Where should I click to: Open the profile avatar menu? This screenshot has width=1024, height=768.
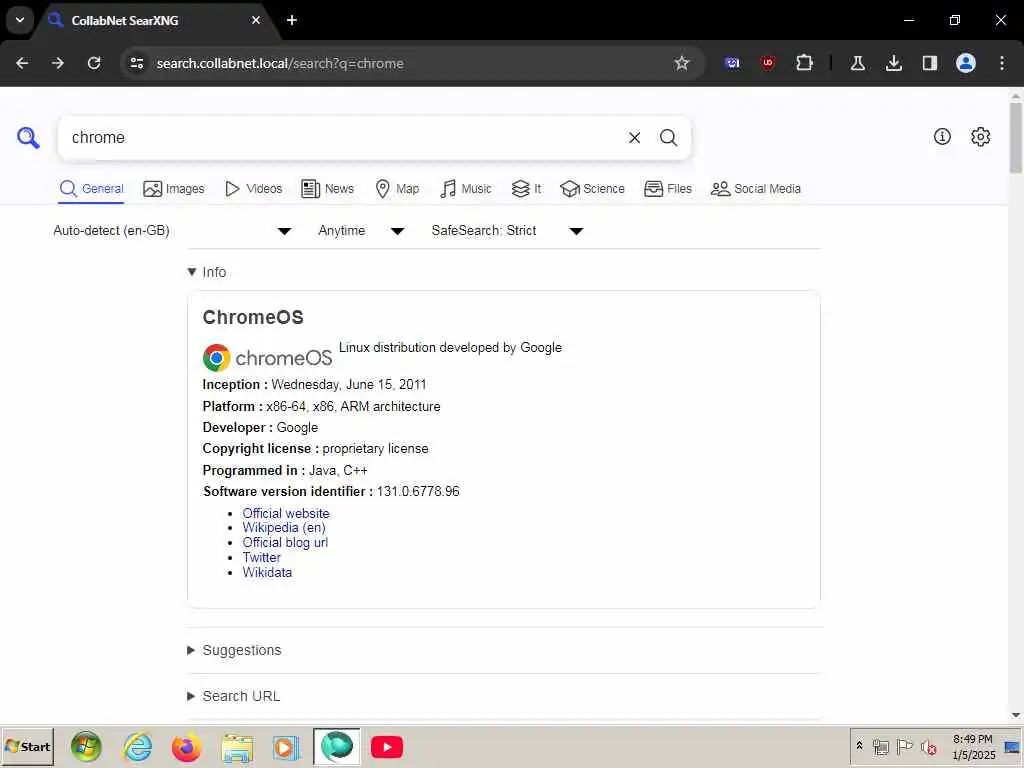966,63
